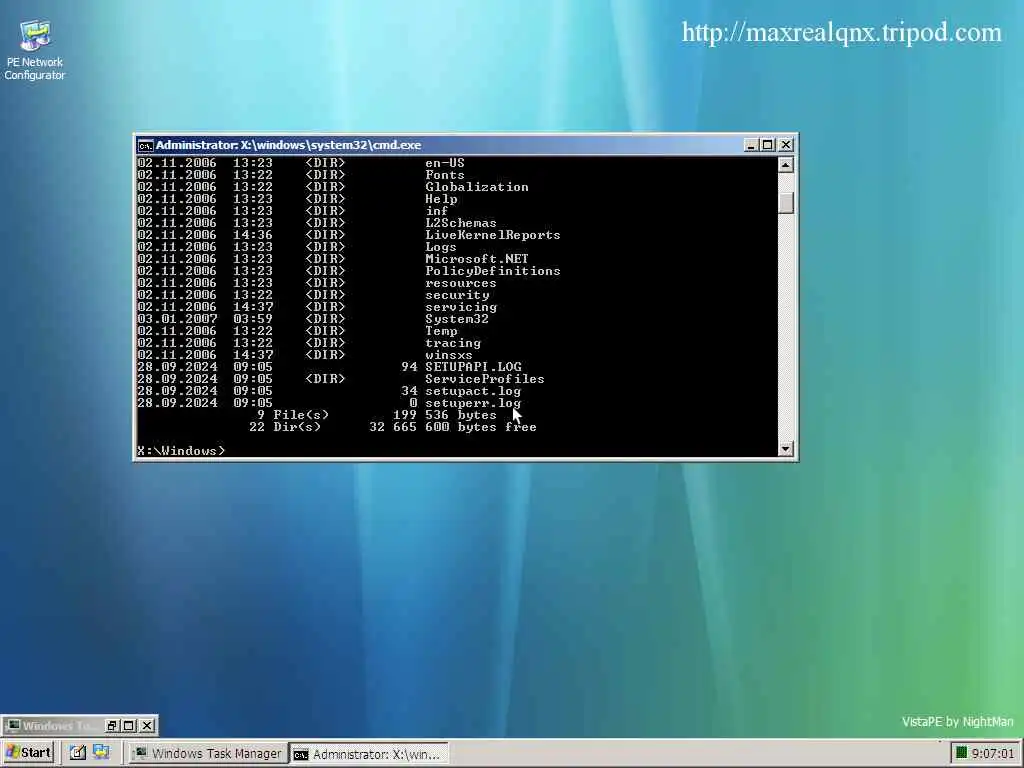Maximize the Administrator cmd.exe window

768,145
